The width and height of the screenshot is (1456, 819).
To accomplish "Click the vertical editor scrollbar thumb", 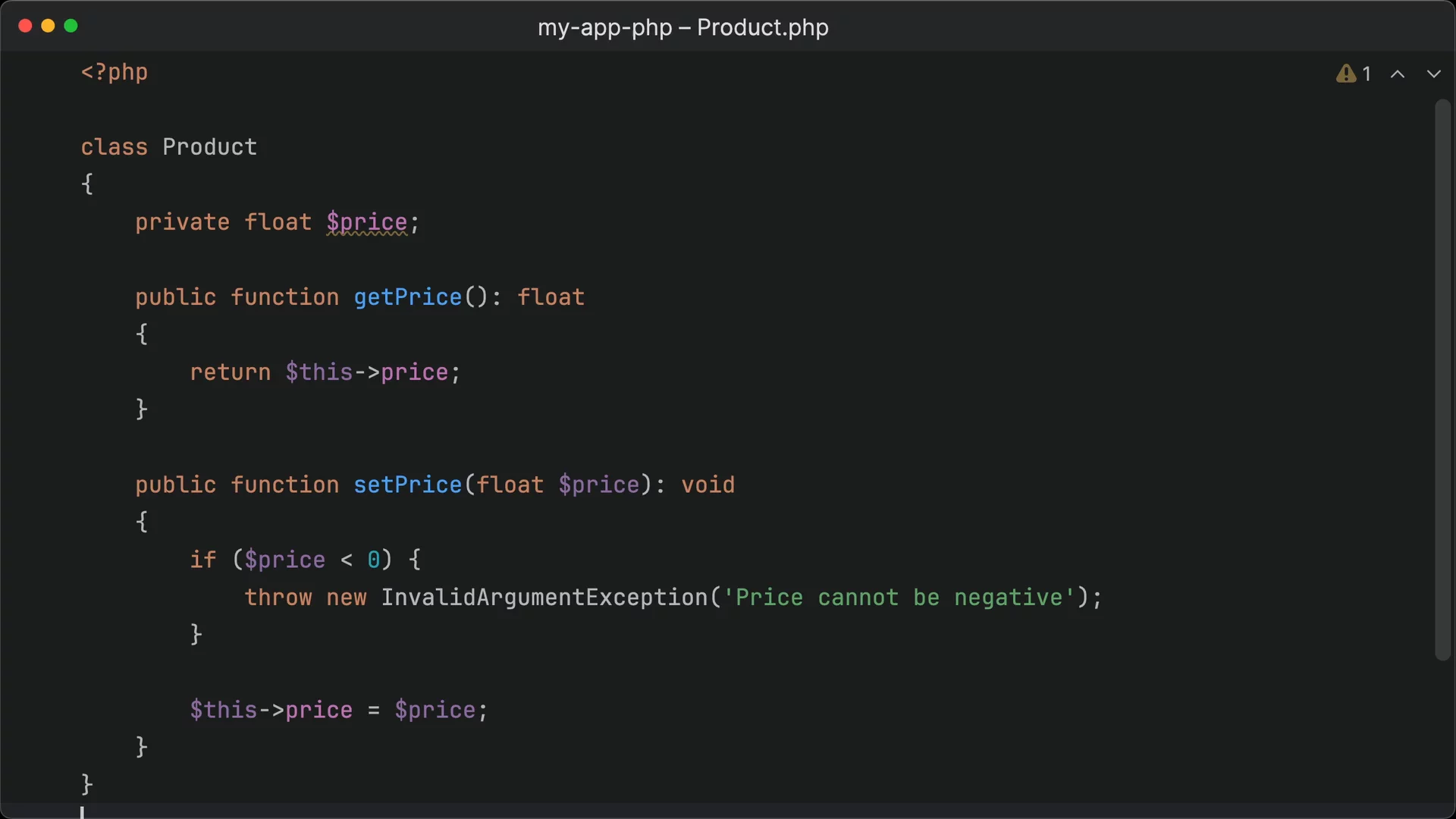I will [x=1442, y=379].
